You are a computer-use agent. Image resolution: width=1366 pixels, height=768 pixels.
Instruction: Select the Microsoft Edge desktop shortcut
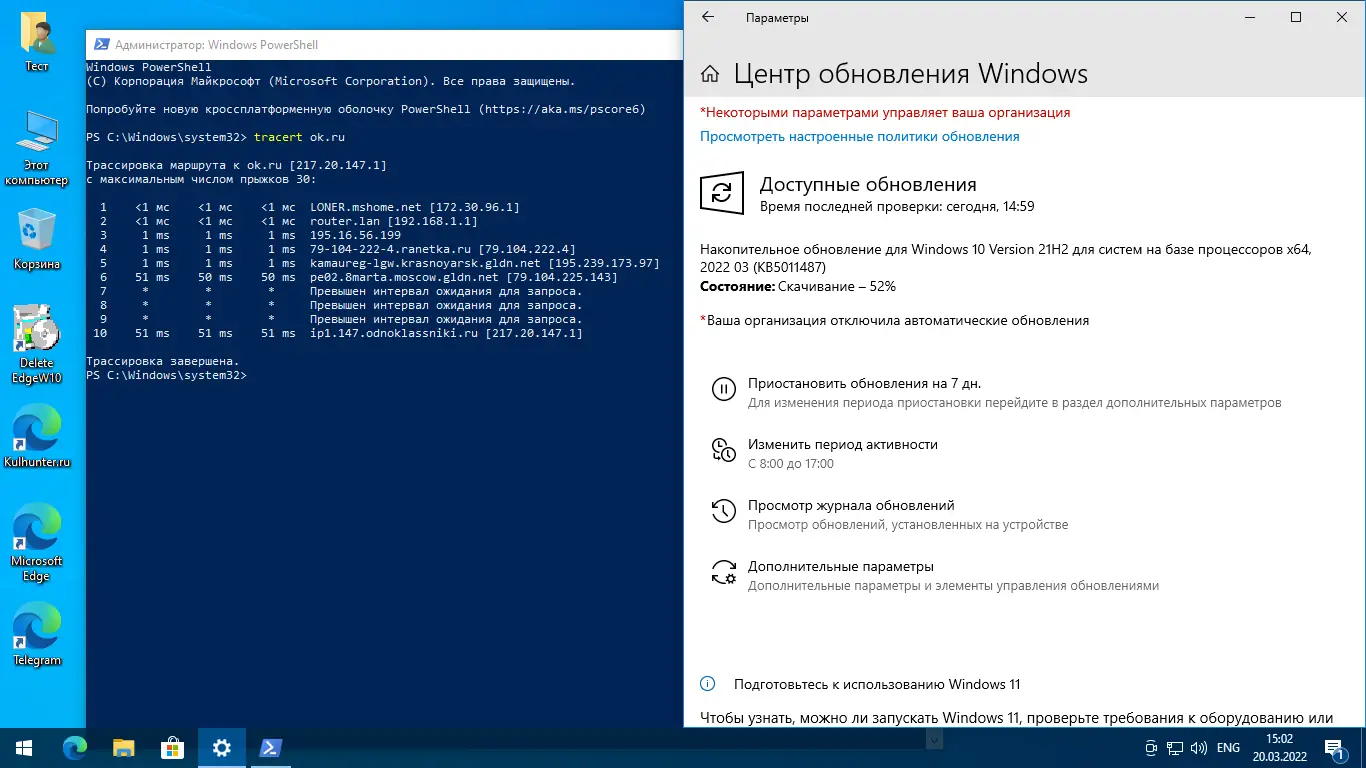[37, 542]
